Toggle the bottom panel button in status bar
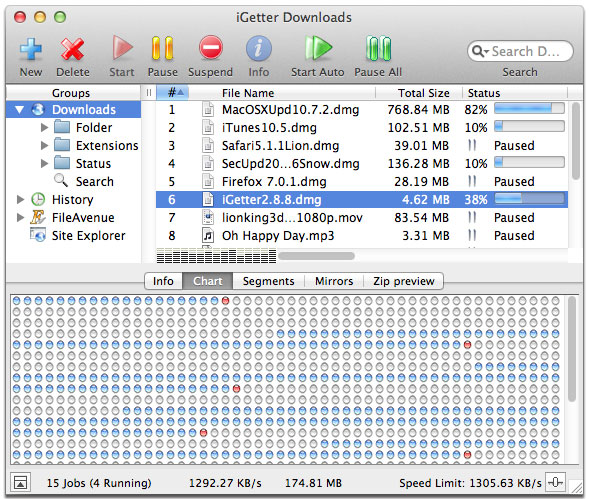 click(x=20, y=482)
